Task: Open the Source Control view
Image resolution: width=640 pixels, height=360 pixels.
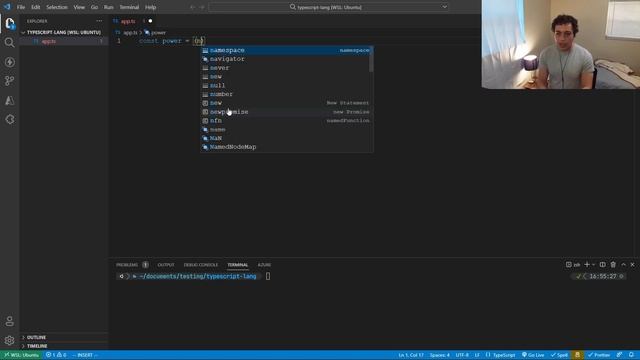Action: click(9, 81)
